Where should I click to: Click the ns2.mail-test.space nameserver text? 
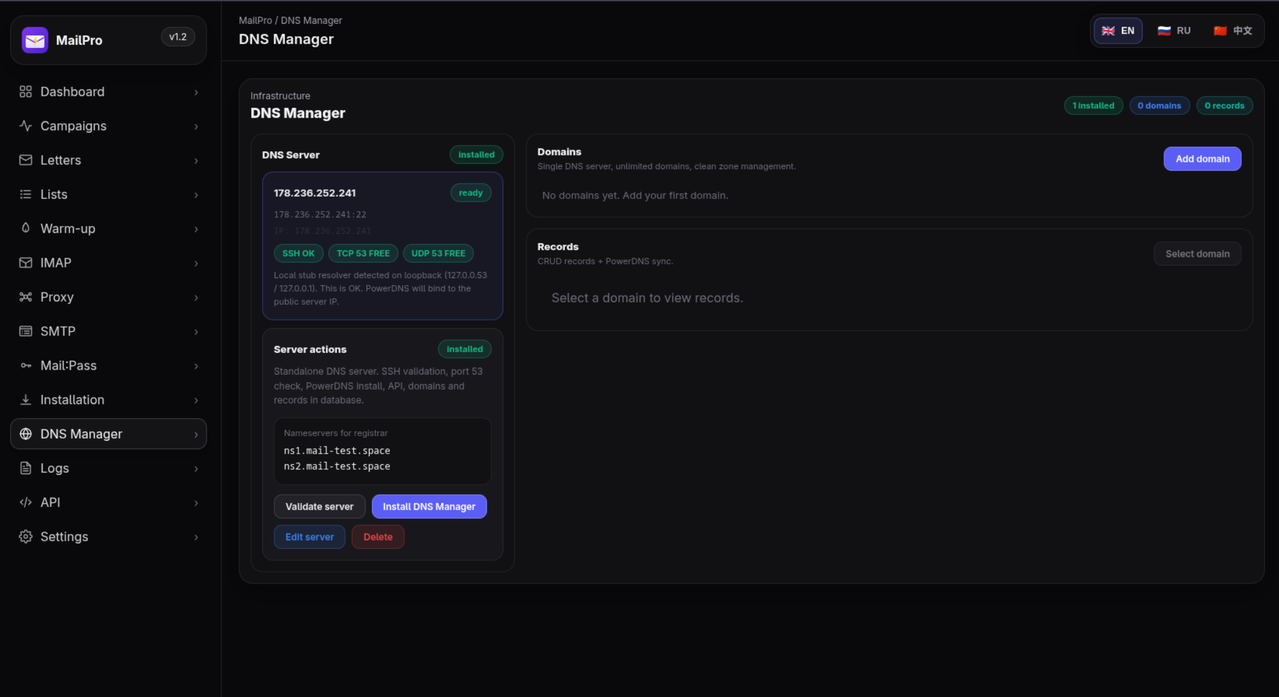point(337,467)
